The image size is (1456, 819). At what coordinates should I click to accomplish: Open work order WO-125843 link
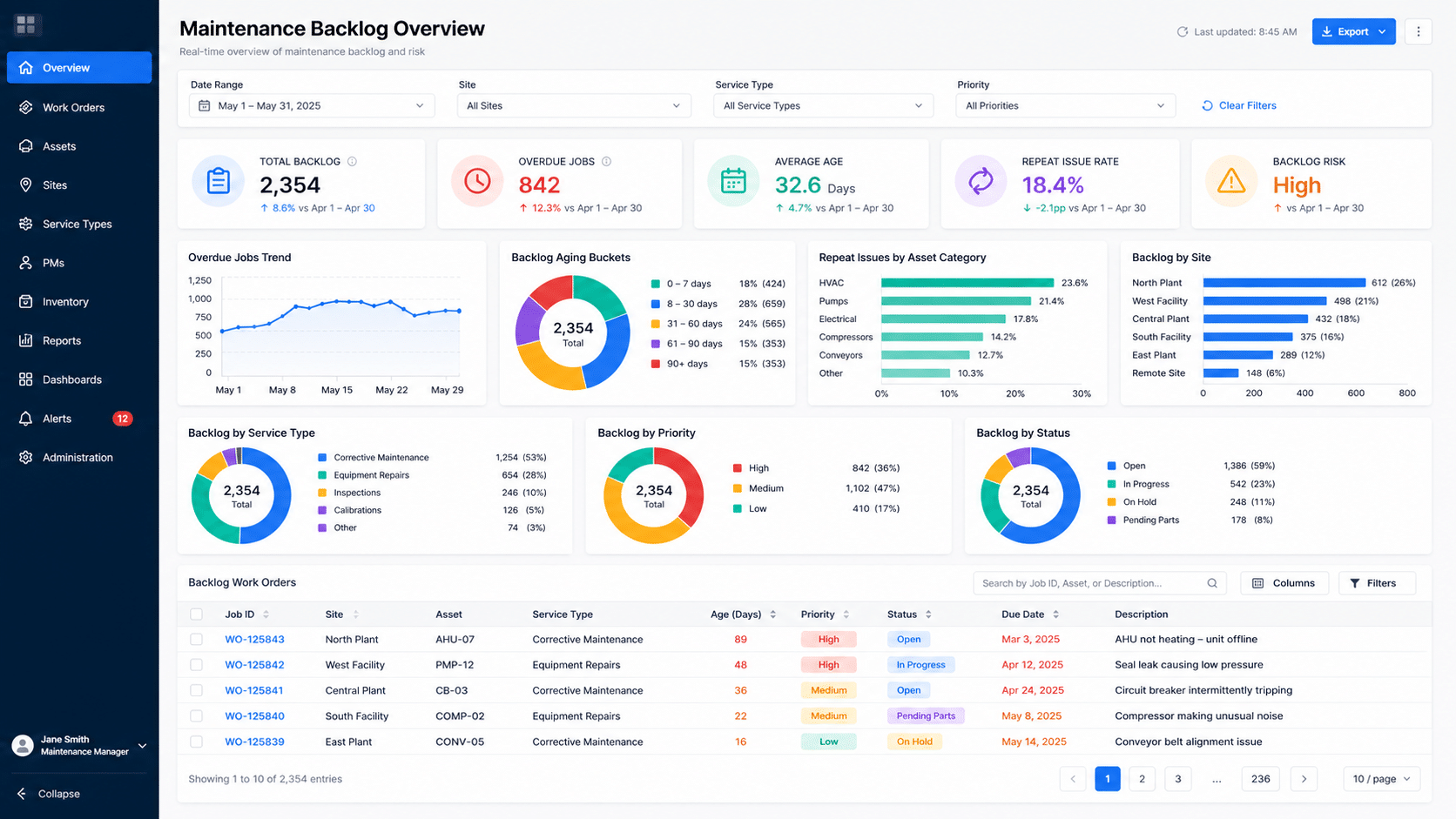[x=254, y=639]
